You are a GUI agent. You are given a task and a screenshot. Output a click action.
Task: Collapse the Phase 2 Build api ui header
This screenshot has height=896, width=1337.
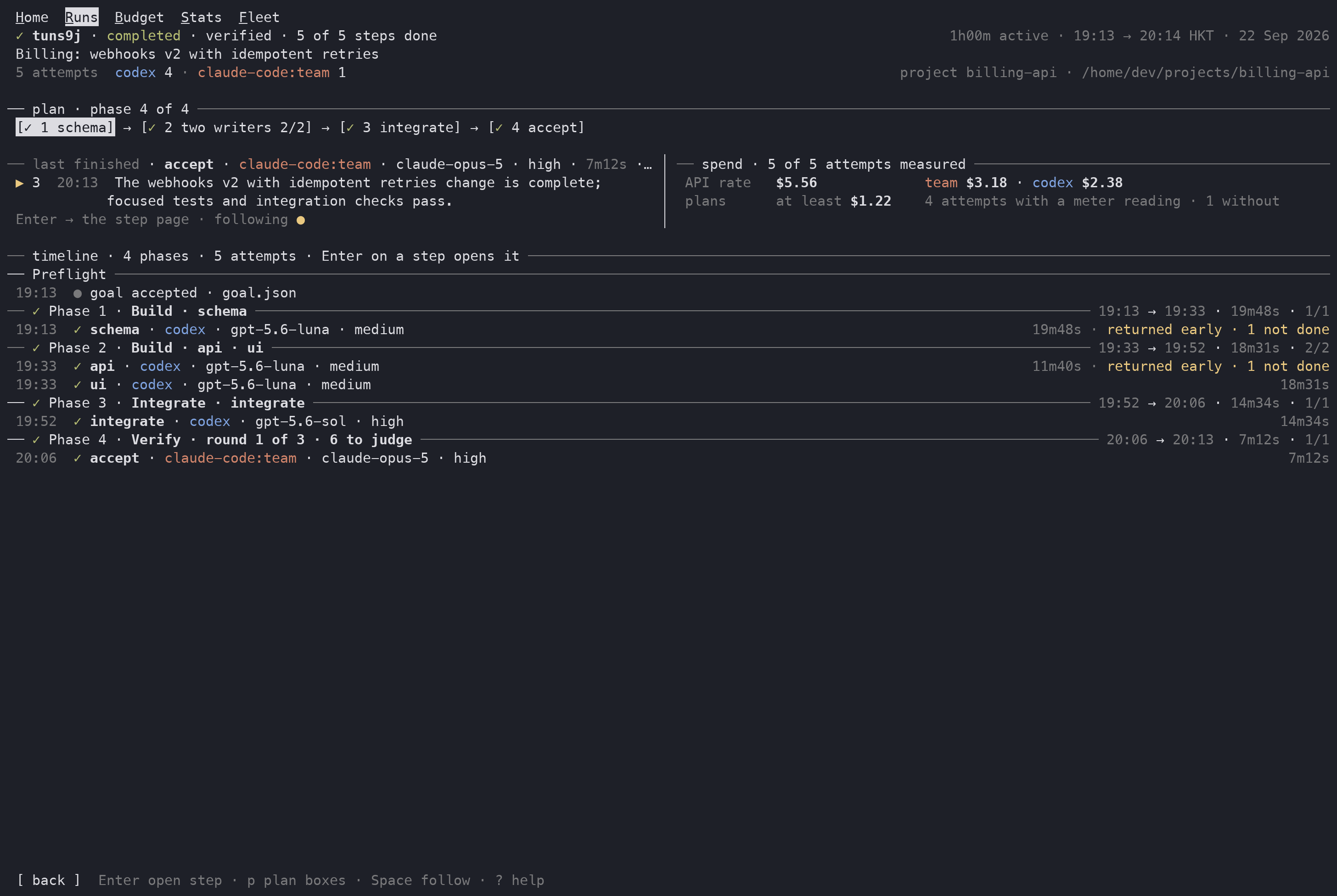(668, 347)
